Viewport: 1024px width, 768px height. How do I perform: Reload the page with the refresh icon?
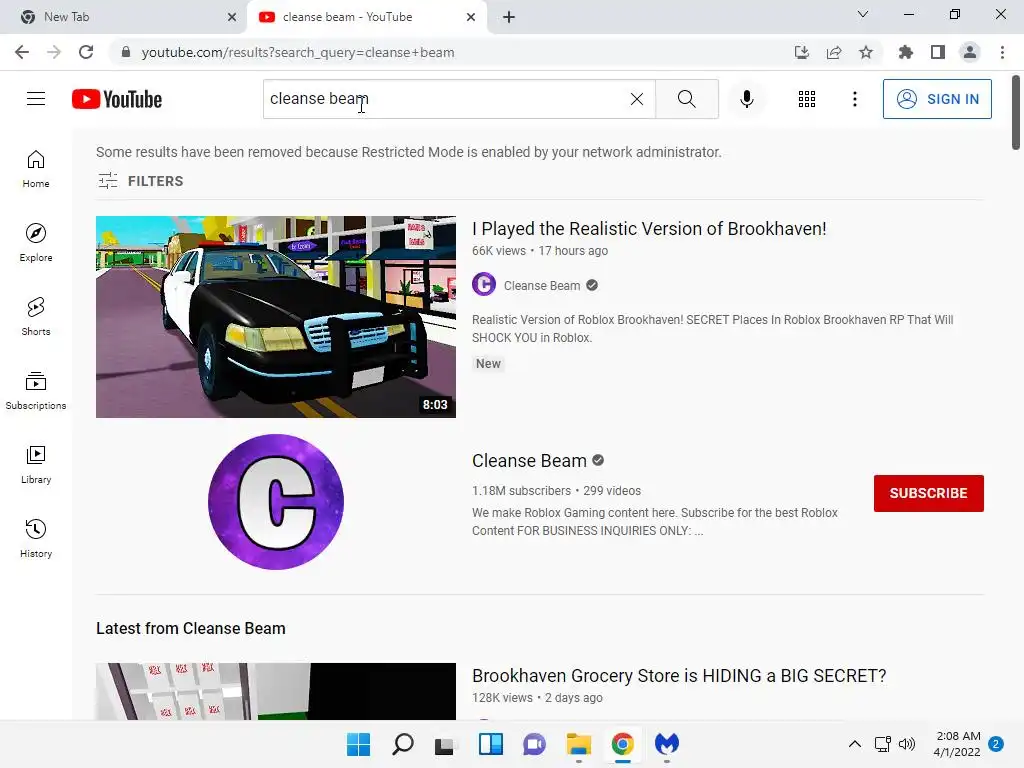click(x=86, y=52)
